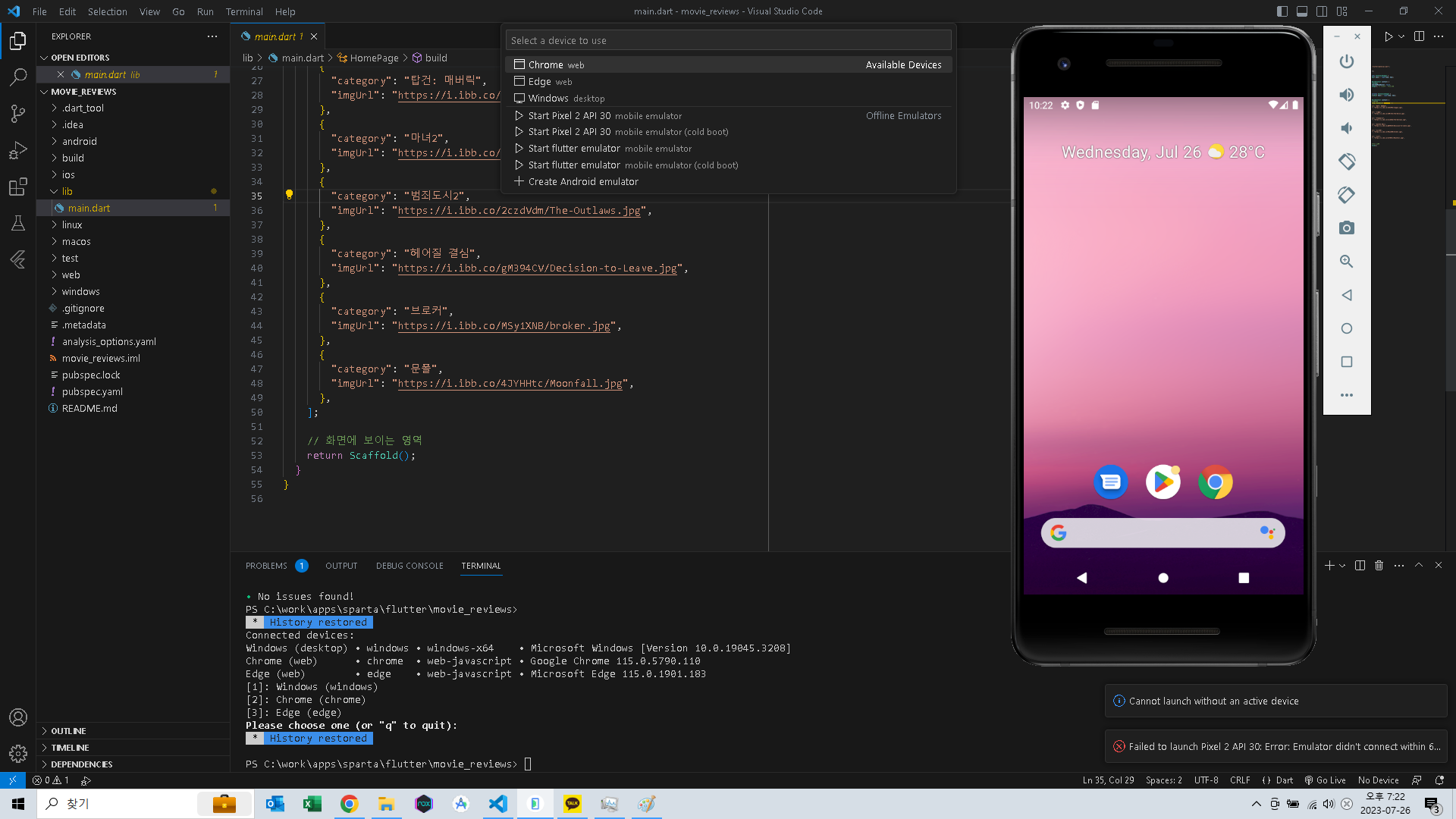
Task: Rotate emulator left
Action: click(x=1347, y=162)
